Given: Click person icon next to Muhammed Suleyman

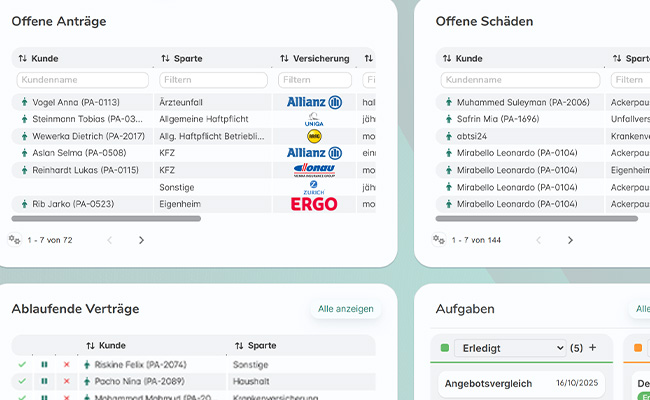Looking at the screenshot, I should (449, 102).
